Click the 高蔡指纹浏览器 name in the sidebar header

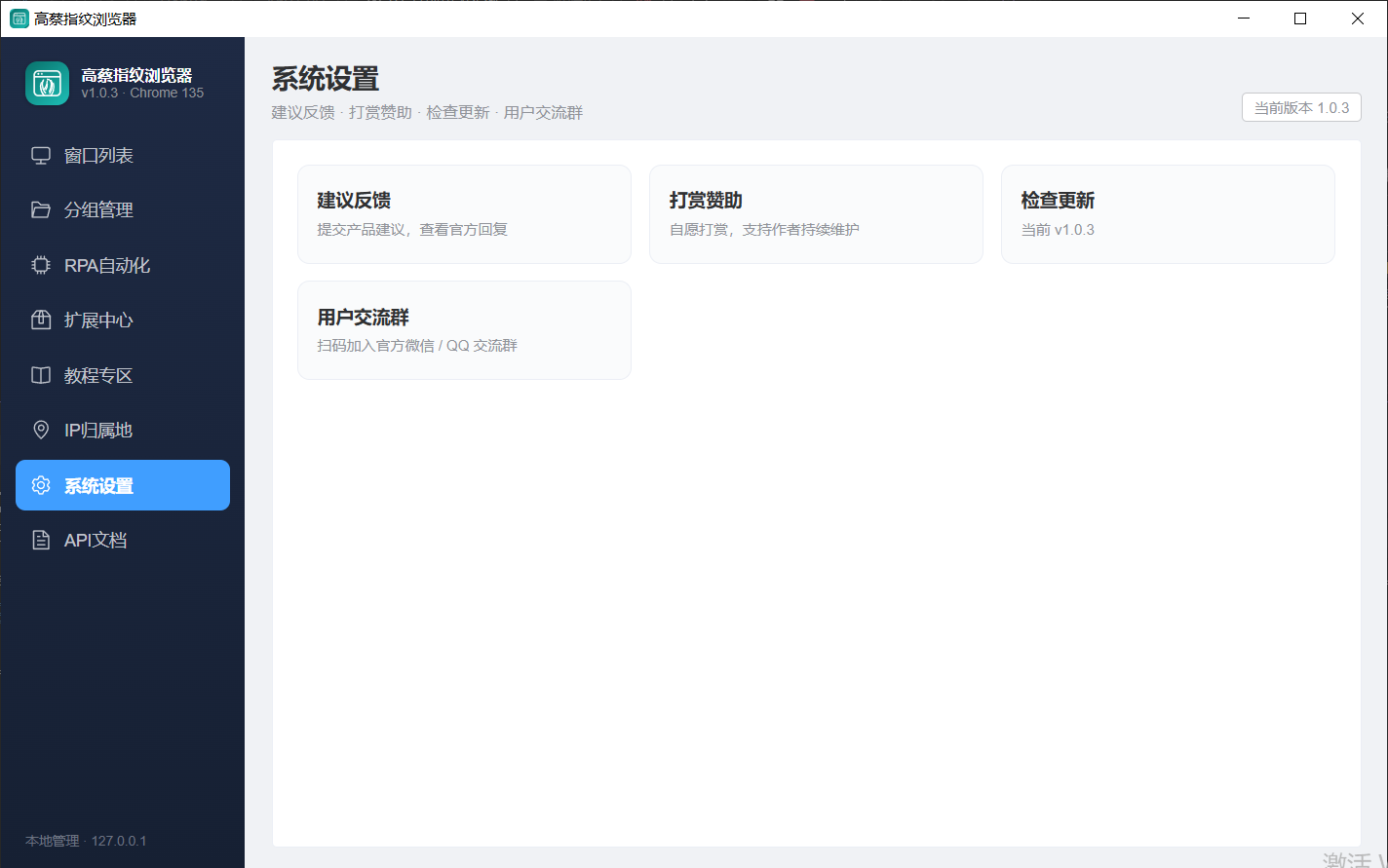point(136,75)
